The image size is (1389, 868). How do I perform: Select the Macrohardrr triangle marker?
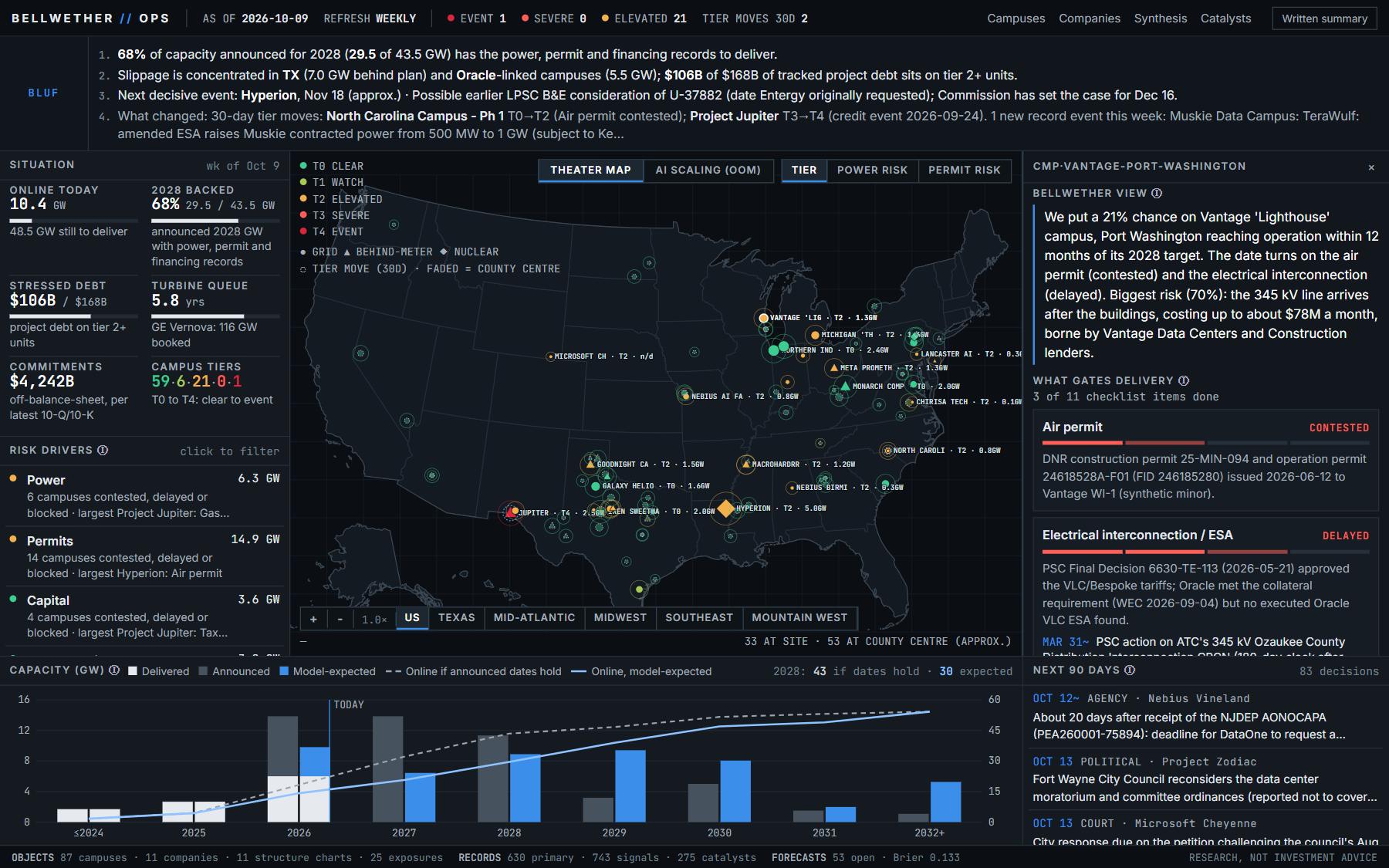pos(745,464)
